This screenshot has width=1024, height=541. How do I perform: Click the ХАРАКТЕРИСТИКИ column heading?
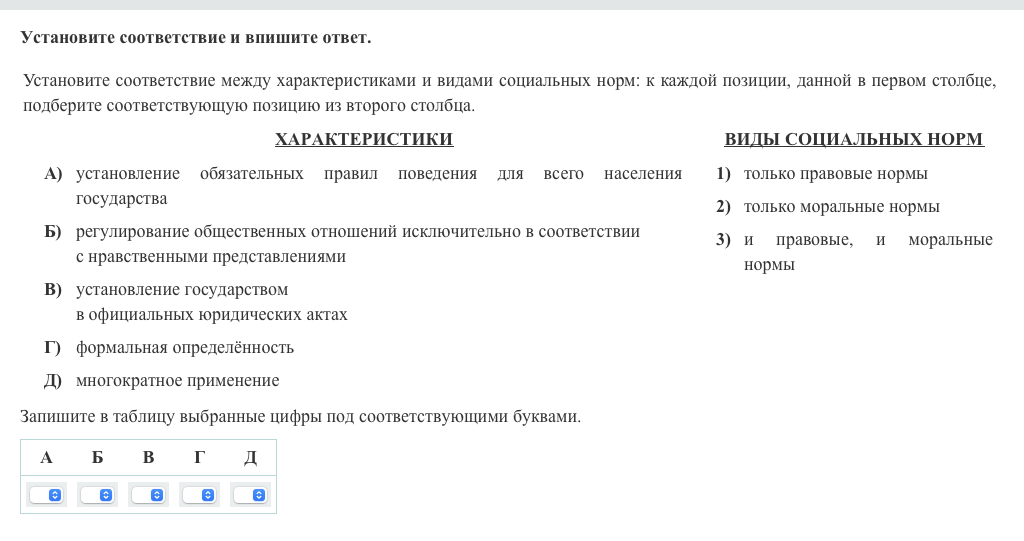(x=364, y=140)
